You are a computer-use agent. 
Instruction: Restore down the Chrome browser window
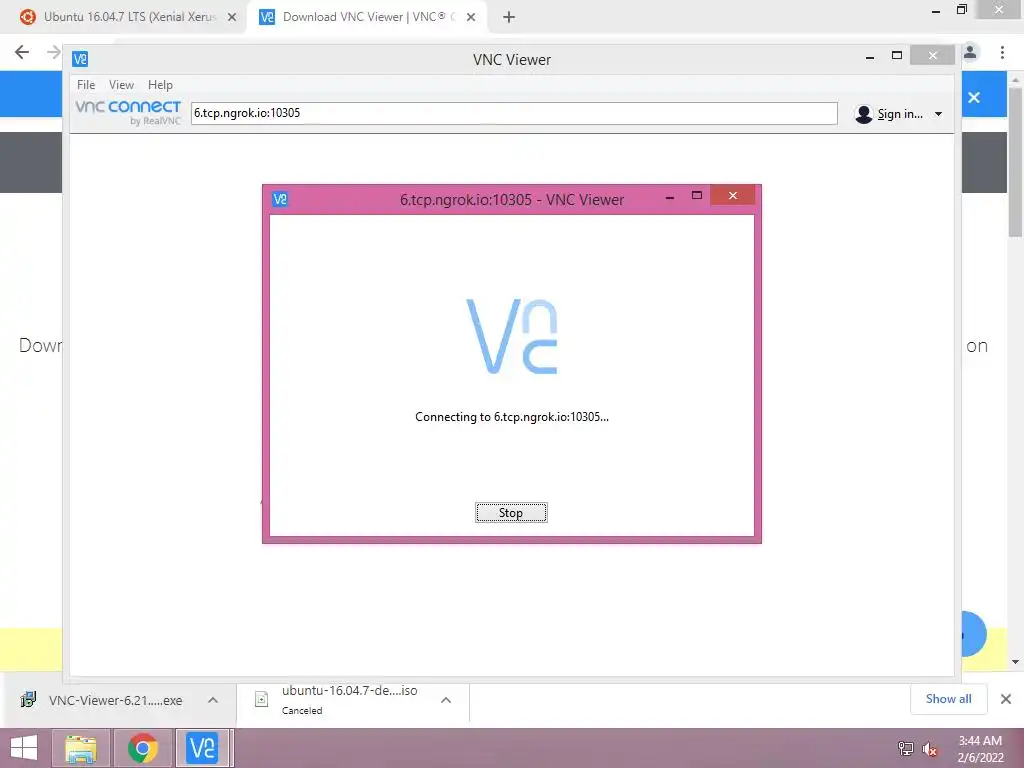click(x=961, y=9)
